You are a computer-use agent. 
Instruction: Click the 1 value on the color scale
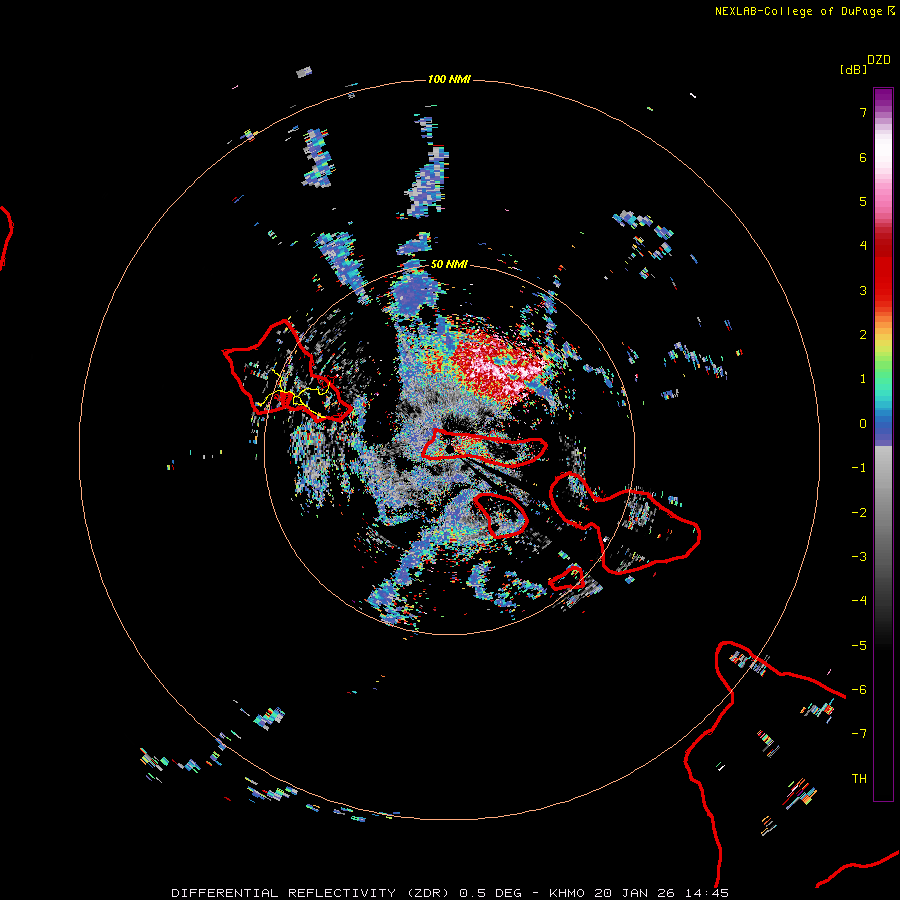(863, 379)
